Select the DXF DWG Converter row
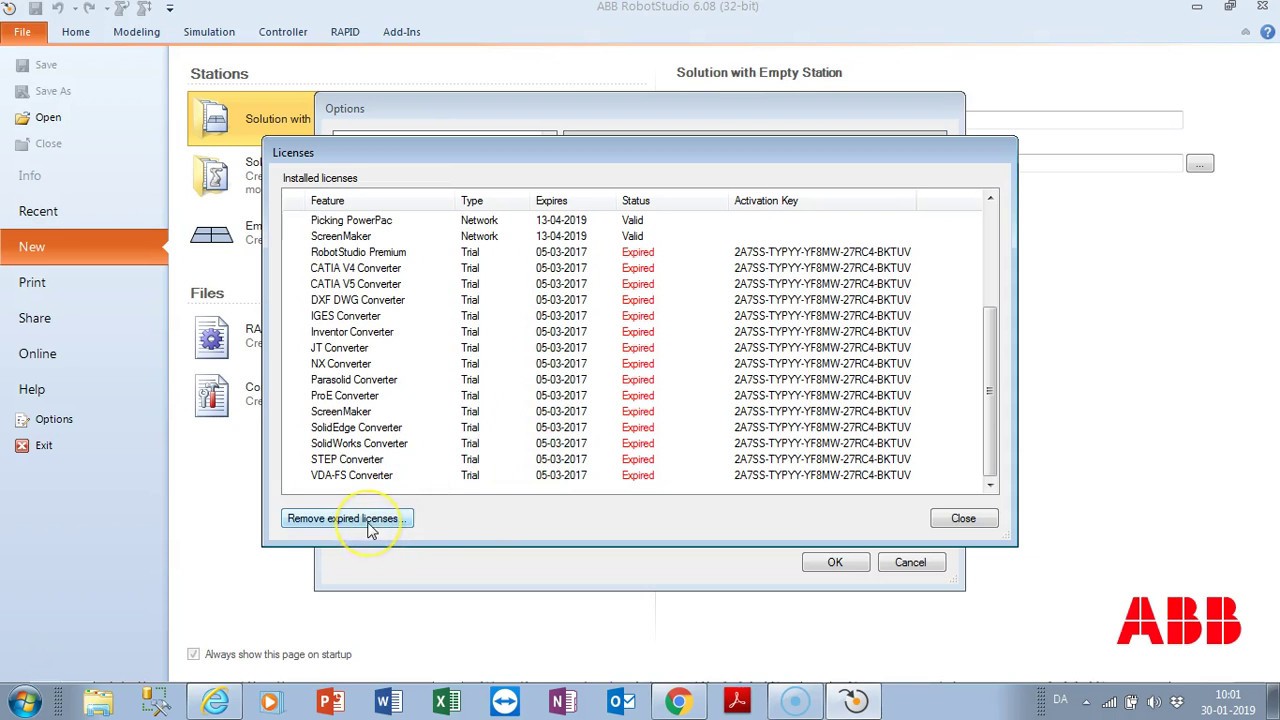 pos(632,300)
